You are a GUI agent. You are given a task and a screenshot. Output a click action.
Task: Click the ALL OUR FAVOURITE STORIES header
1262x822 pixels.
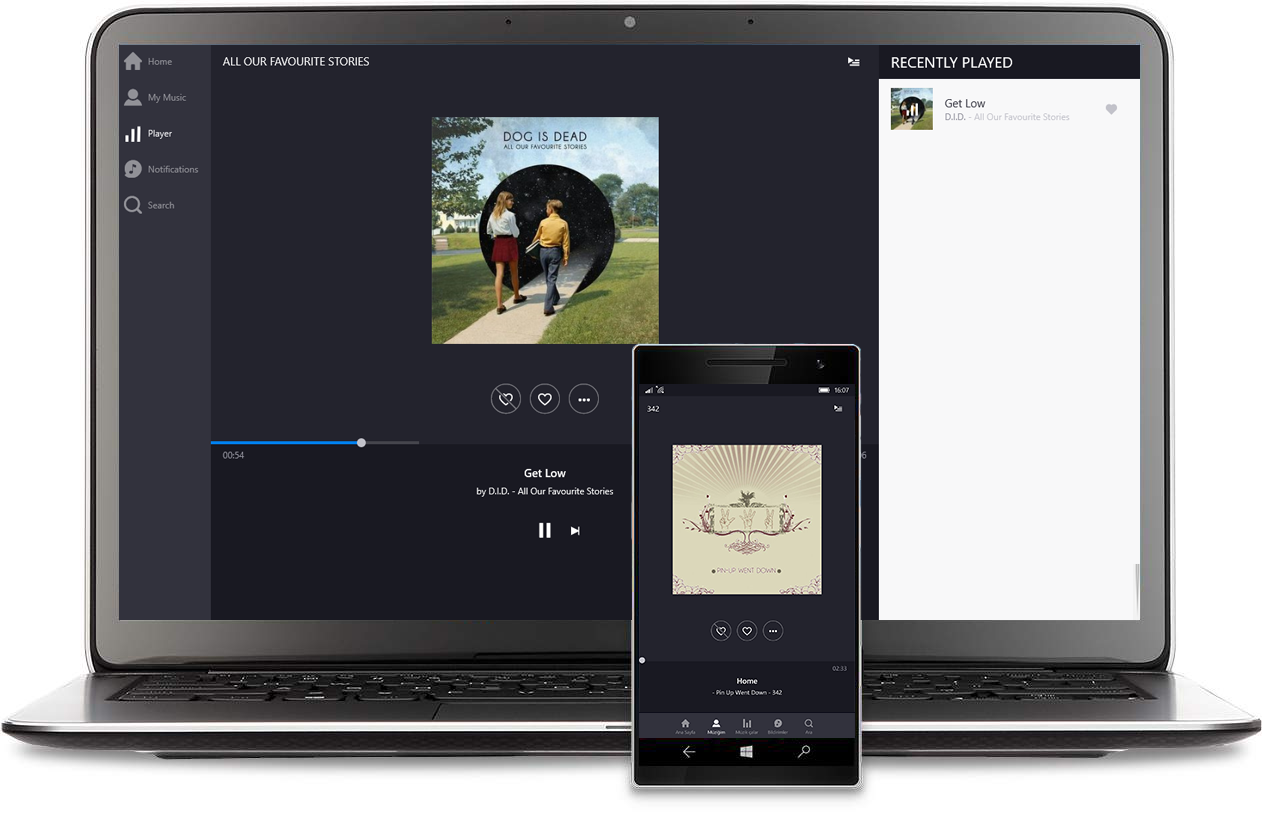click(x=296, y=61)
